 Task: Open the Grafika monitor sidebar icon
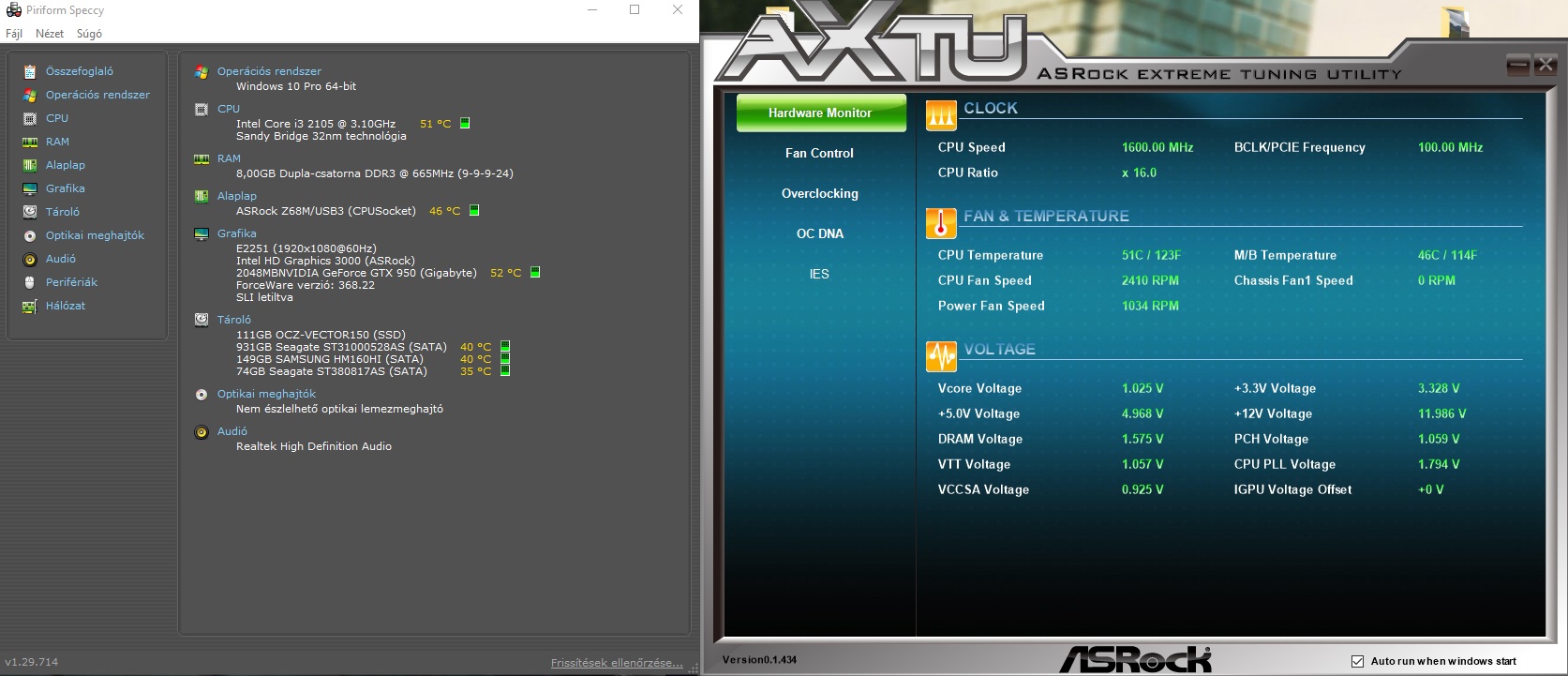(x=30, y=188)
